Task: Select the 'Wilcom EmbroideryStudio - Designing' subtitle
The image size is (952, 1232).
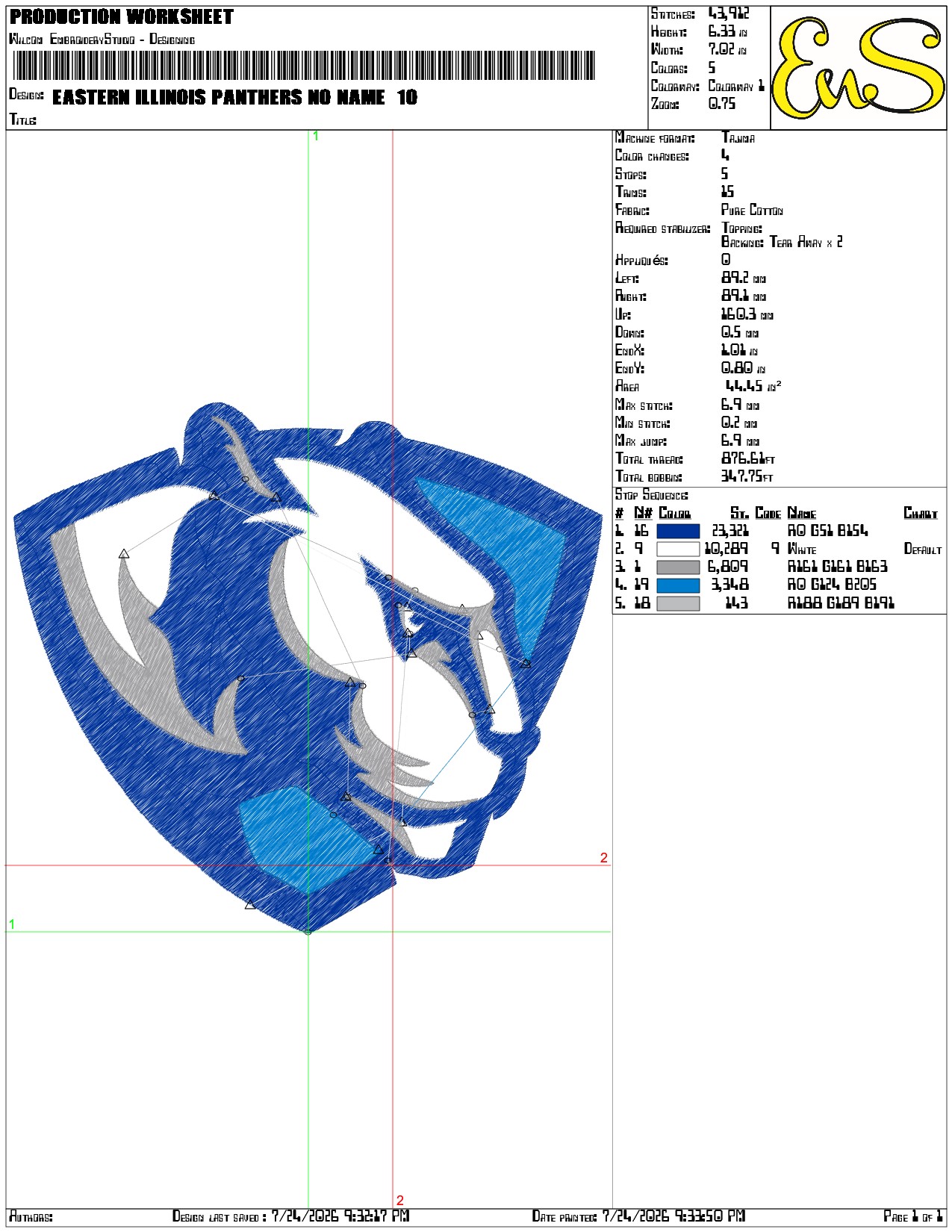Action: (102, 39)
